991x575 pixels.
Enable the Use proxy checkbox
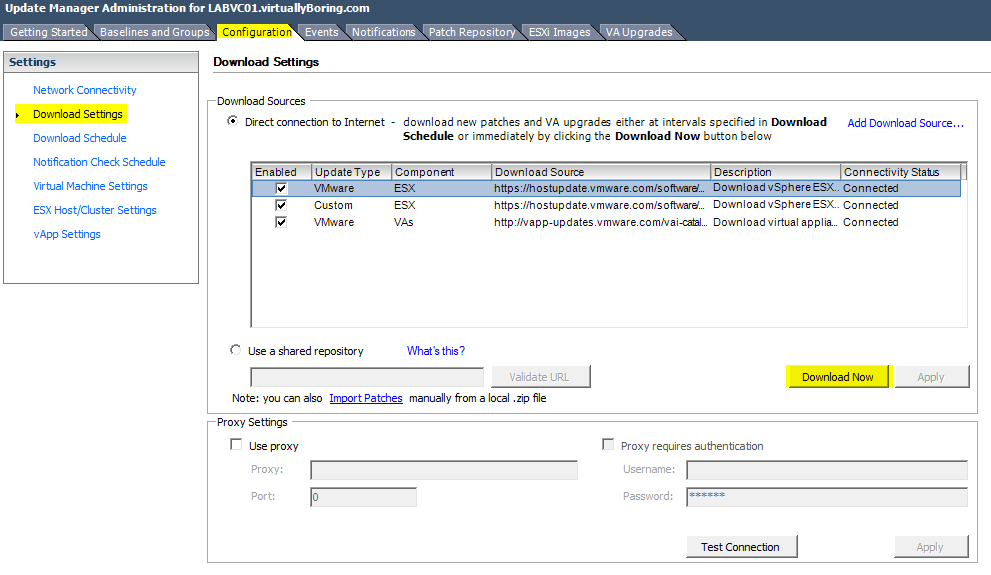click(x=236, y=445)
